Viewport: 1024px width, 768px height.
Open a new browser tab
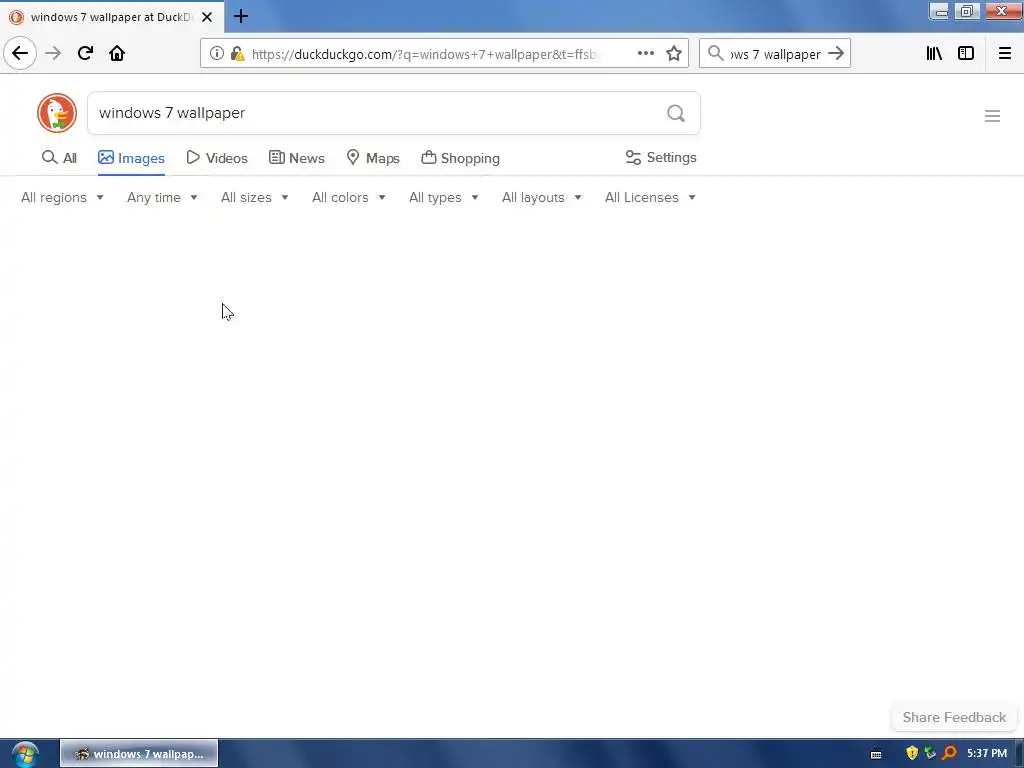[241, 16]
